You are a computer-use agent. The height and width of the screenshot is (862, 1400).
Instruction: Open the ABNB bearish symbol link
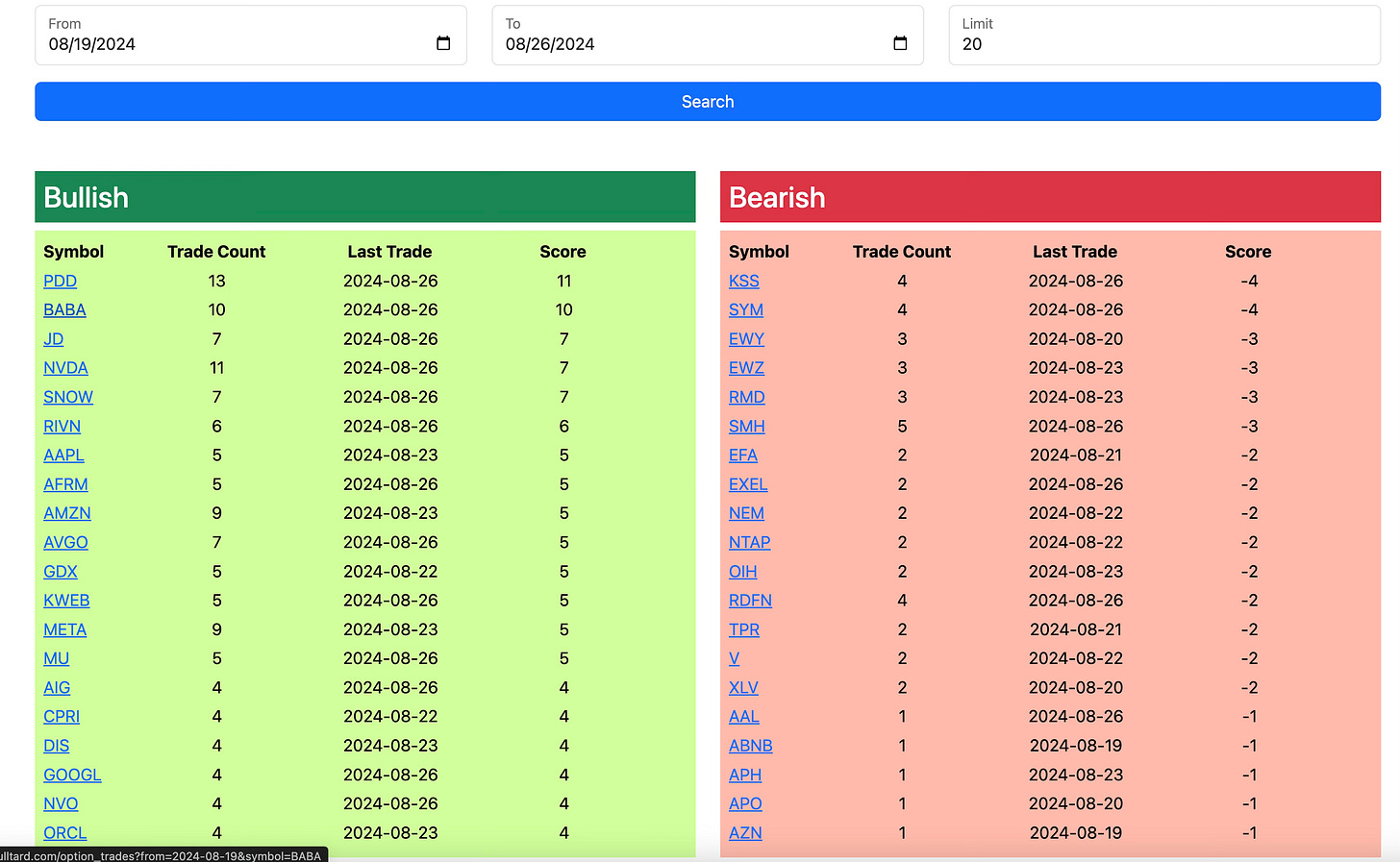751,746
